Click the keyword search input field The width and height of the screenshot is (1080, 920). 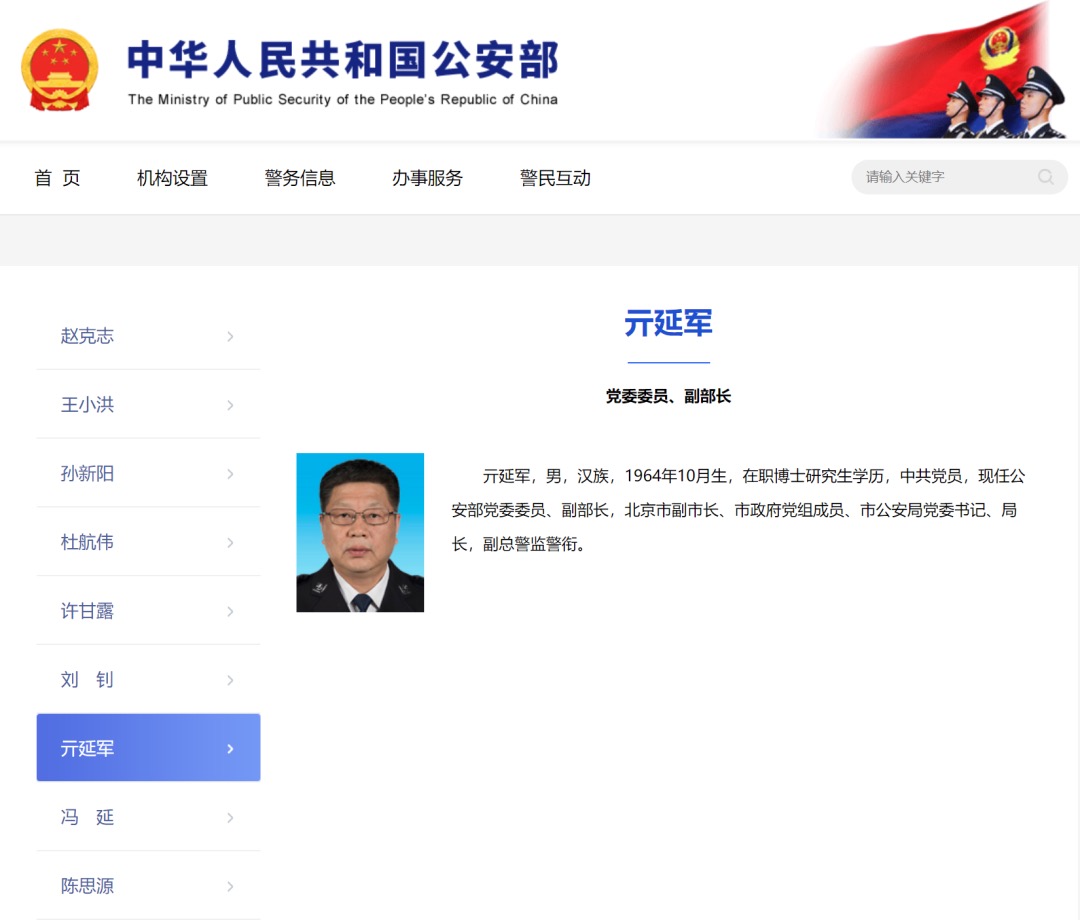click(x=959, y=177)
